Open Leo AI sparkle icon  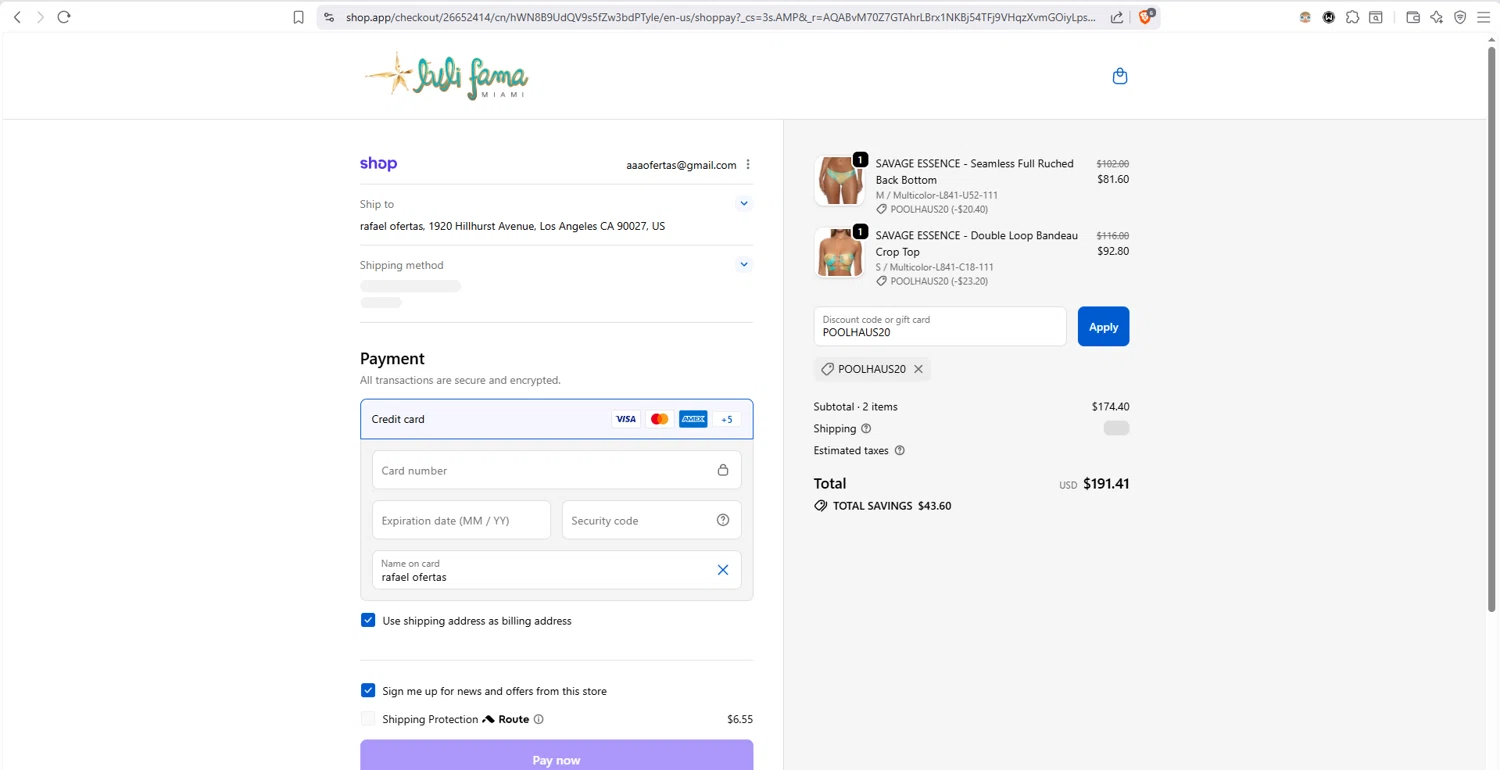1437,17
